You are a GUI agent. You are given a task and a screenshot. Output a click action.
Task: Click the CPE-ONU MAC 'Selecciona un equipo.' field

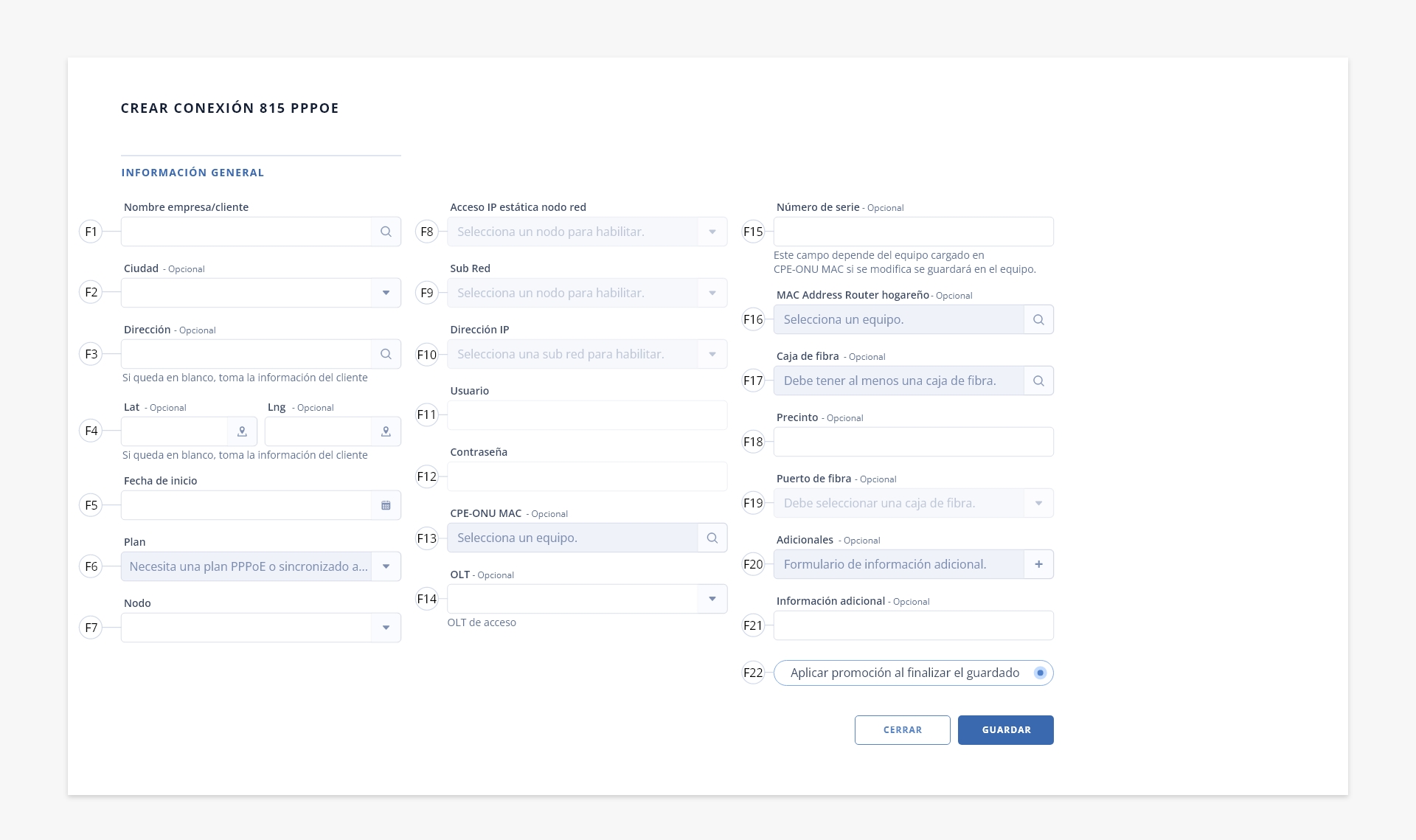pos(573,538)
